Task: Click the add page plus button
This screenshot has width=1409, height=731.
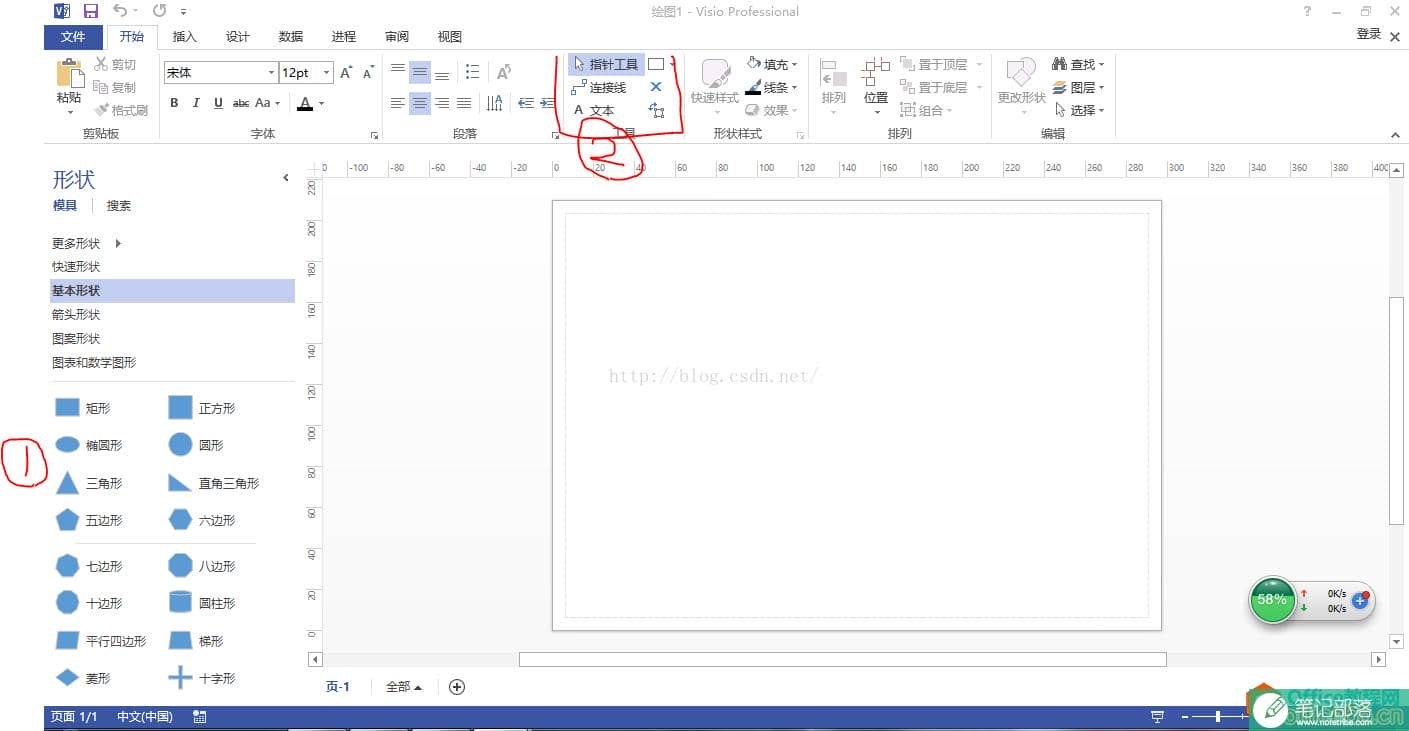Action: [457, 687]
